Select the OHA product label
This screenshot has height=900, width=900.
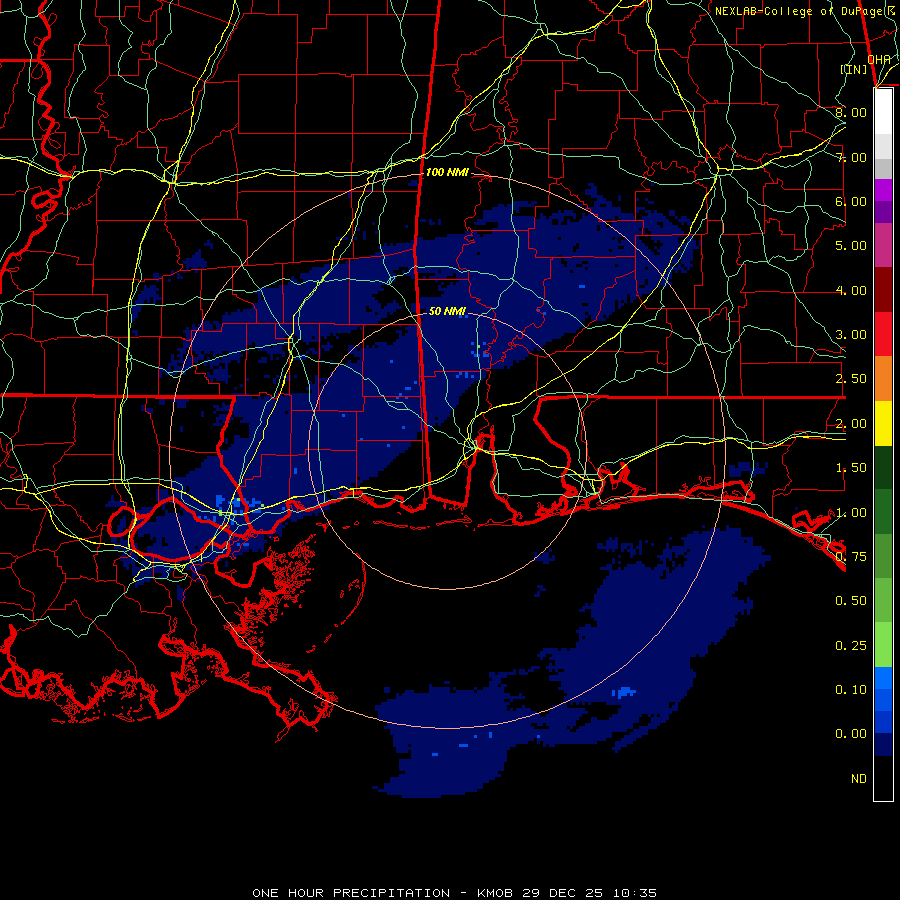point(879,59)
